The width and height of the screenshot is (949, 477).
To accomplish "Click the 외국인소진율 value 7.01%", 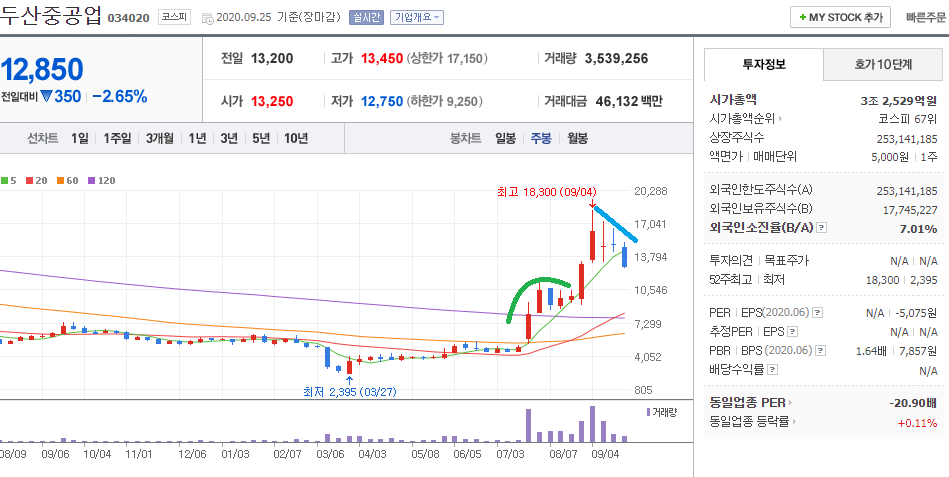I will (x=919, y=229).
